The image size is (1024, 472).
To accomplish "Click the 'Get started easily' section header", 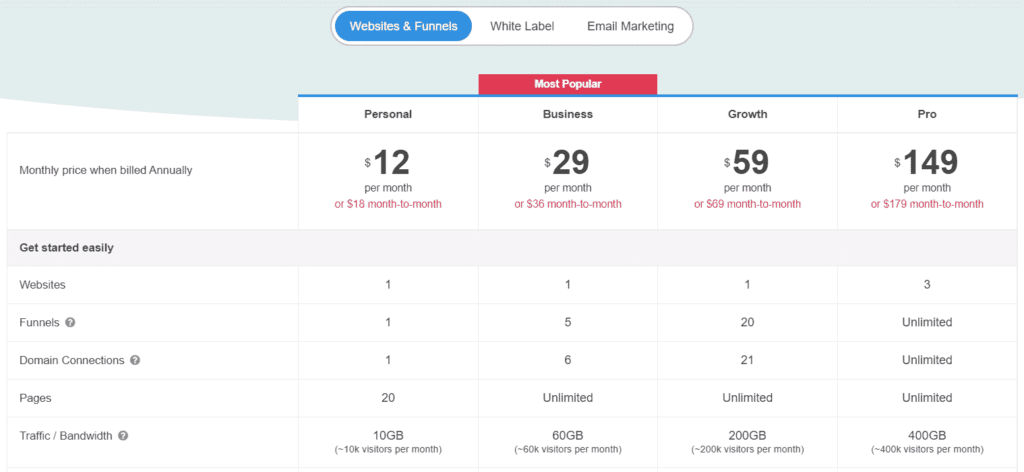I will pos(67,248).
